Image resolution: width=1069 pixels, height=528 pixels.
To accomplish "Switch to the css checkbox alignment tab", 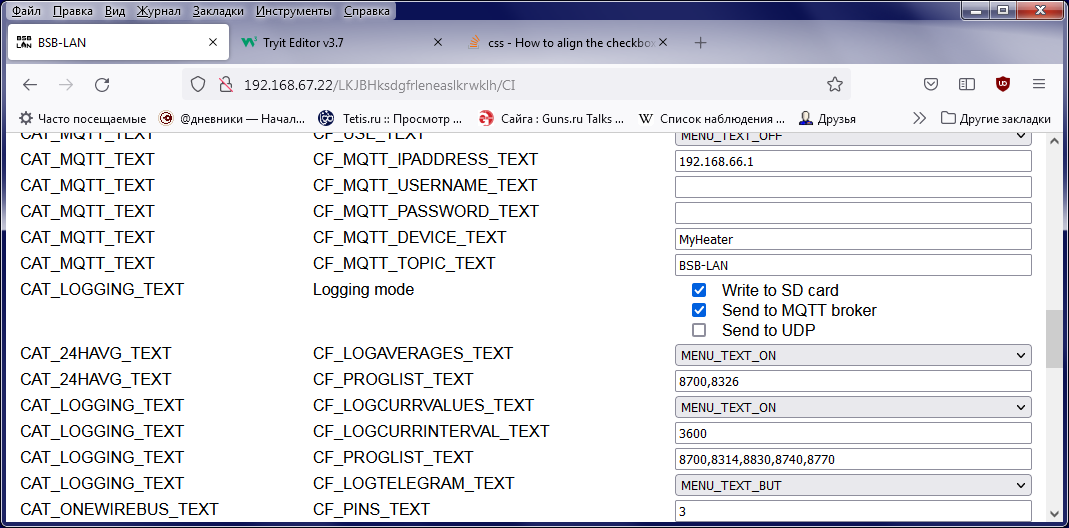I will (563, 42).
